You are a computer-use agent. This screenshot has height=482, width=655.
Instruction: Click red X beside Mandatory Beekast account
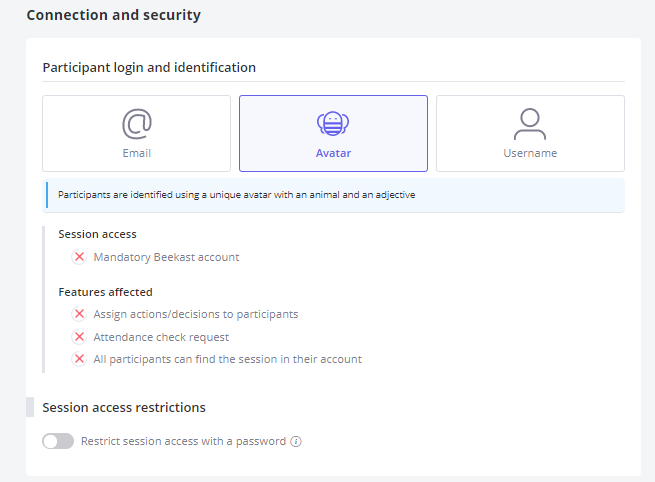click(x=79, y=257)
